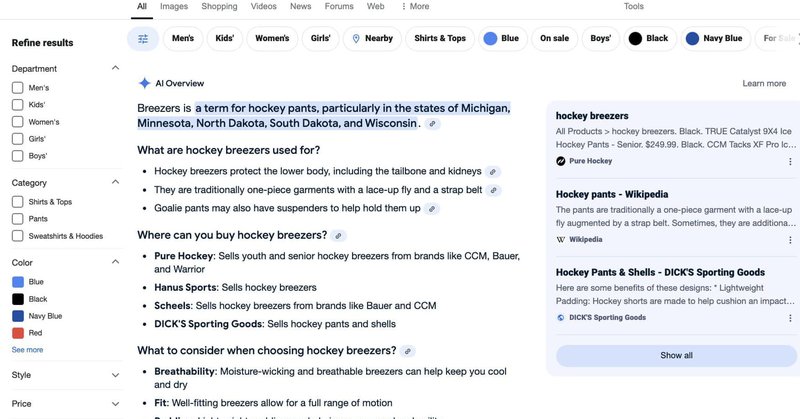Open hockey breezers Pure Hockey result
The image size is (800, 419).
click(x=592, y=116)
